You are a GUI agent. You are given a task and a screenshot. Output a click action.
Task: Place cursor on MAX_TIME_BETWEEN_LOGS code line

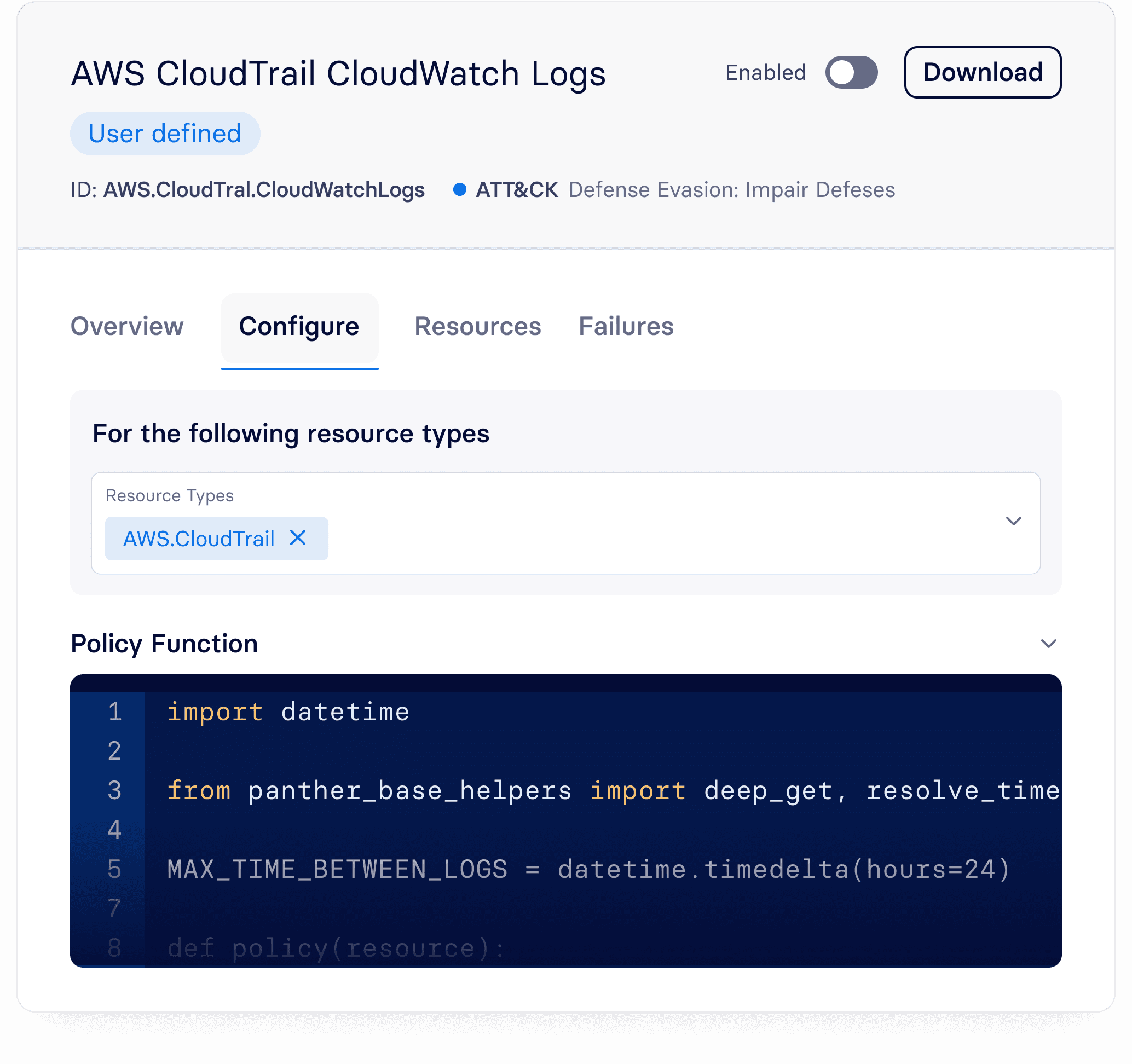point(588,869)
